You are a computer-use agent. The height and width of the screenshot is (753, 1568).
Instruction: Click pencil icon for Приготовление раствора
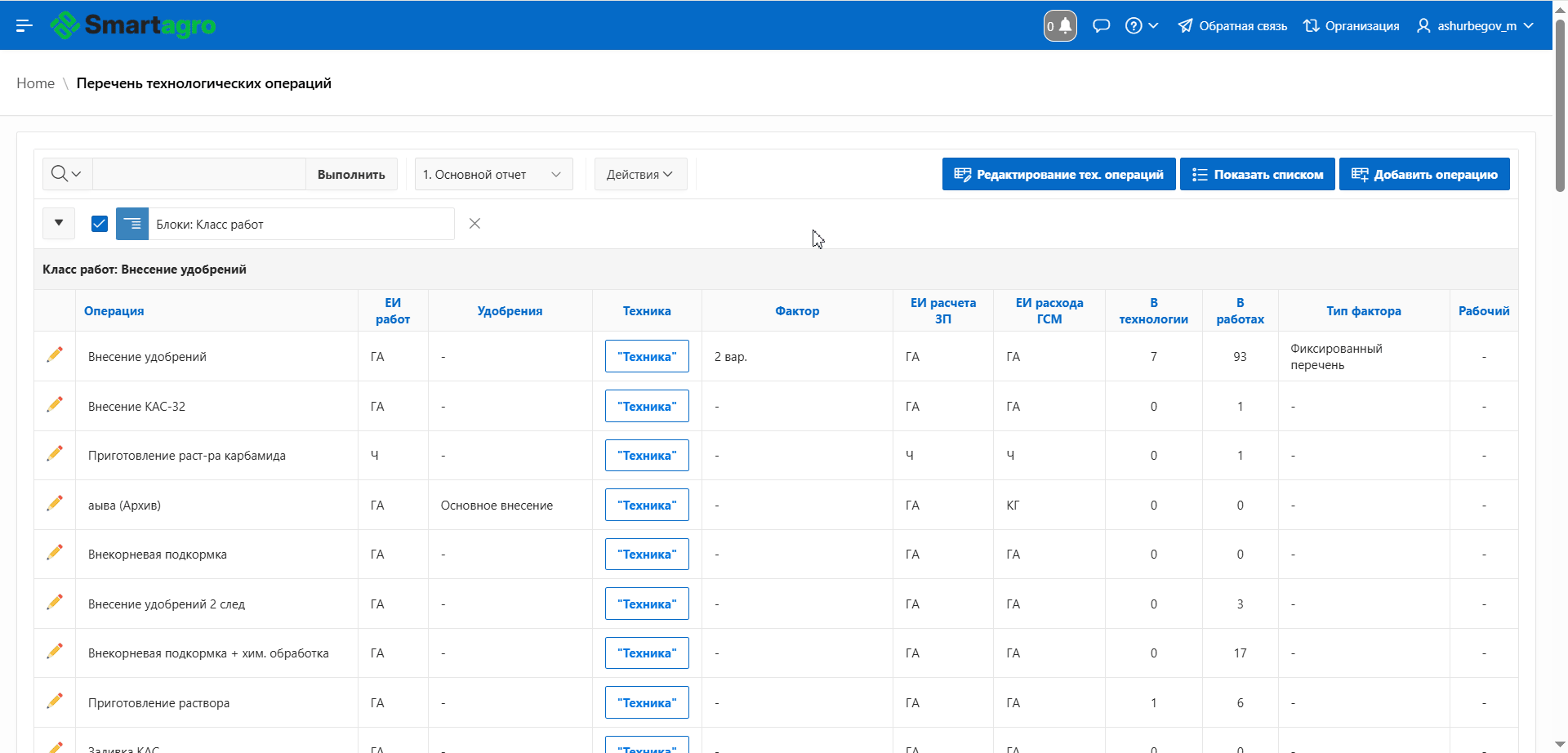tap(55, 702)
